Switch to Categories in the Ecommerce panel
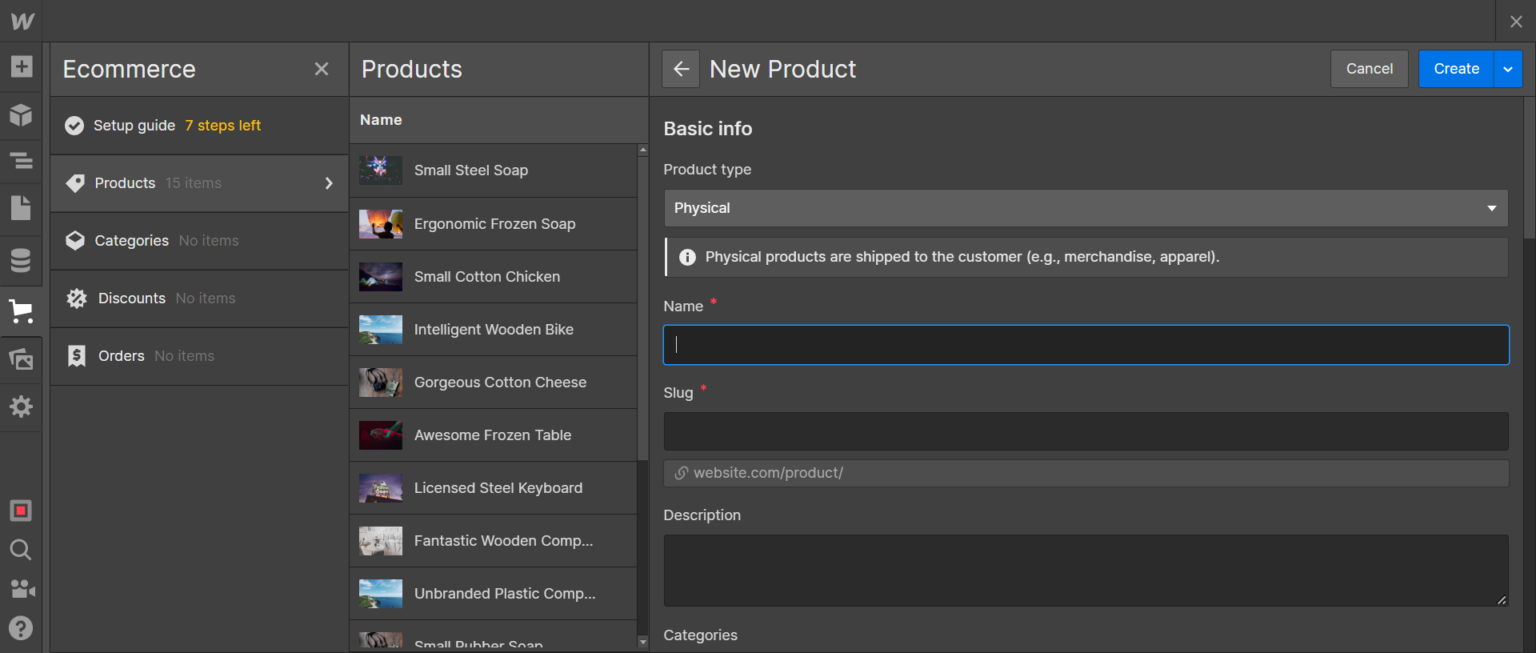Image resolution: width=1536 pixels, height=653 pixels. tap(131, 240)
